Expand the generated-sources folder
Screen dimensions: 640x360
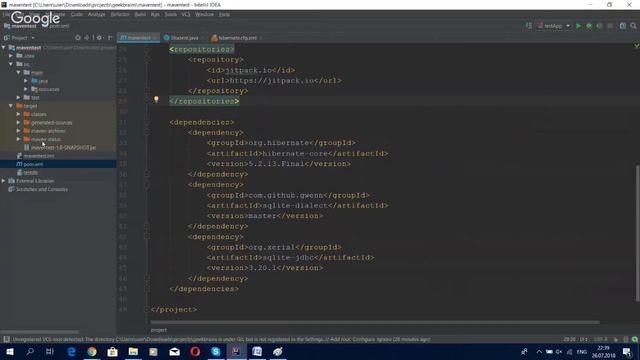pos(18,122)
